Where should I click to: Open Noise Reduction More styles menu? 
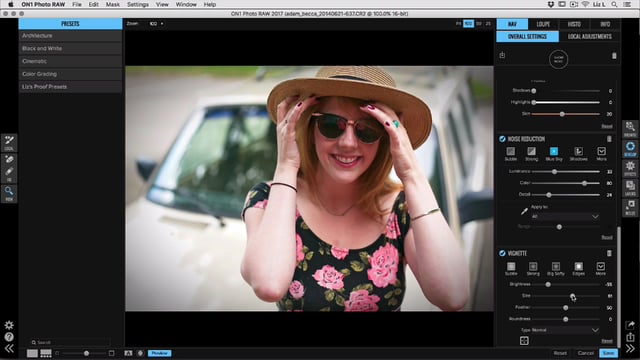601,154
